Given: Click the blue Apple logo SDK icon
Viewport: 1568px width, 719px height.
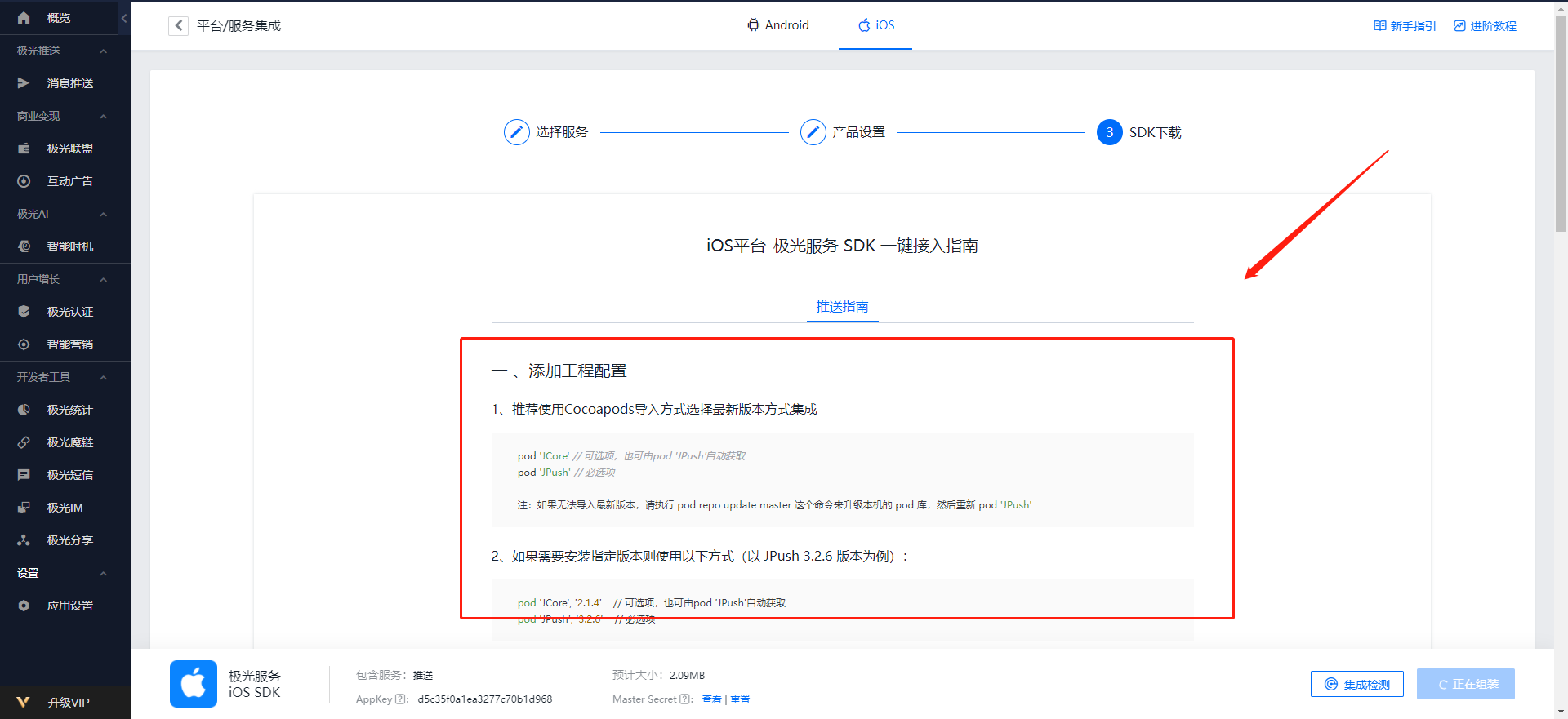Looking at the screenshot, I should [x=194, y=683].
